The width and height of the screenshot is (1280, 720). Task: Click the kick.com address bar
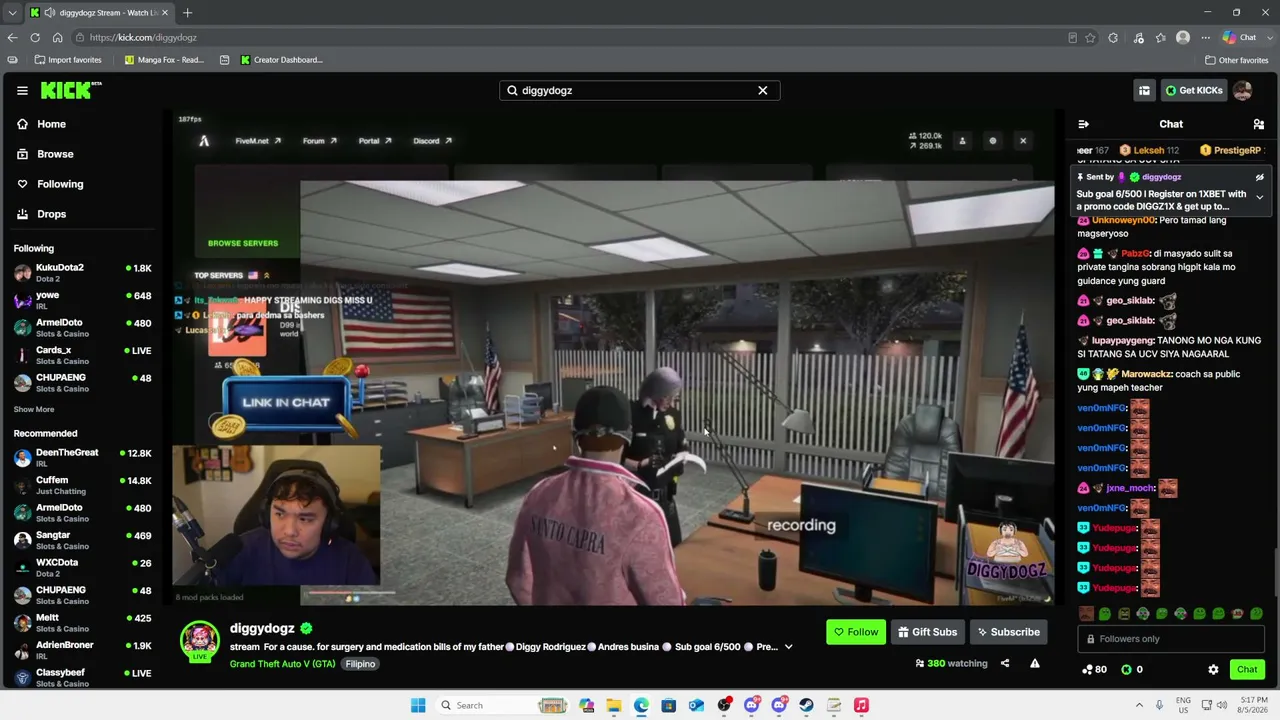[570, 38]
